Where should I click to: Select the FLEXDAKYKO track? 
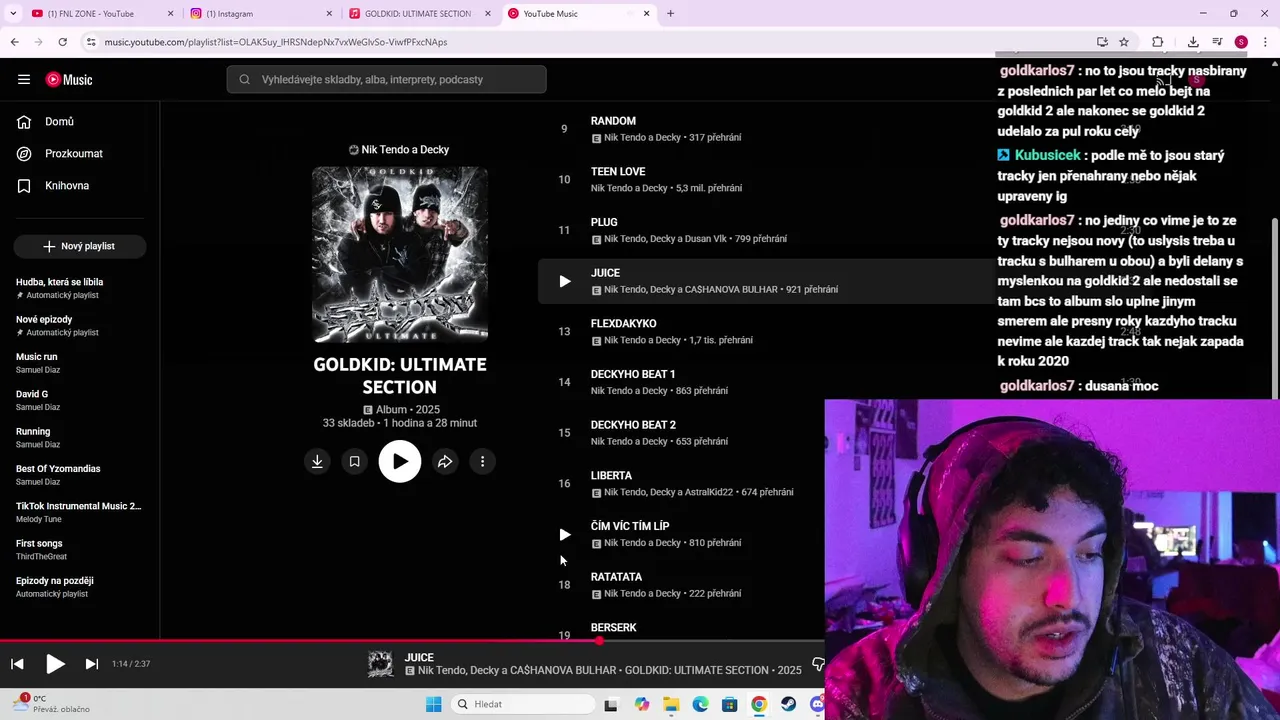click(623, 323)
